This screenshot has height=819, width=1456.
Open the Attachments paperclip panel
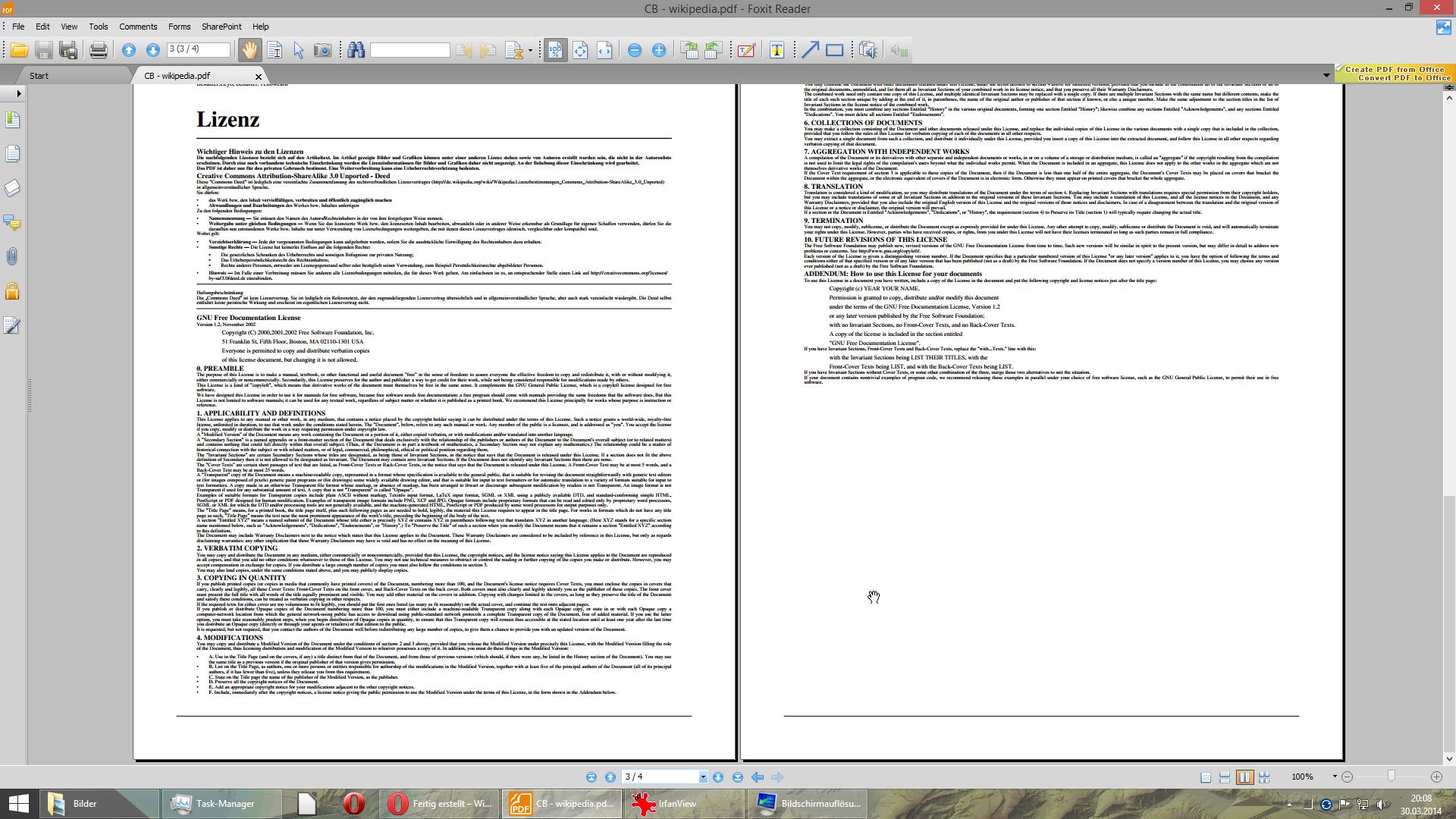12,257
